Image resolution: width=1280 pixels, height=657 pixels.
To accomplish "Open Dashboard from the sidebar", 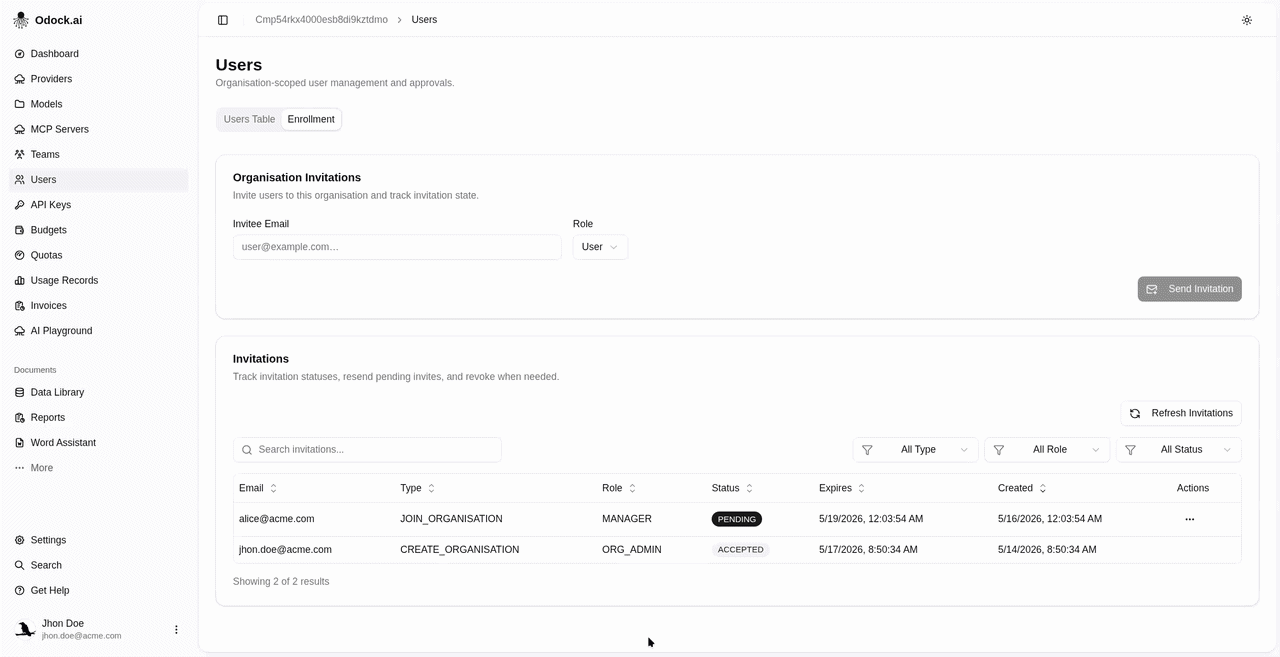I will pos(98,54).
